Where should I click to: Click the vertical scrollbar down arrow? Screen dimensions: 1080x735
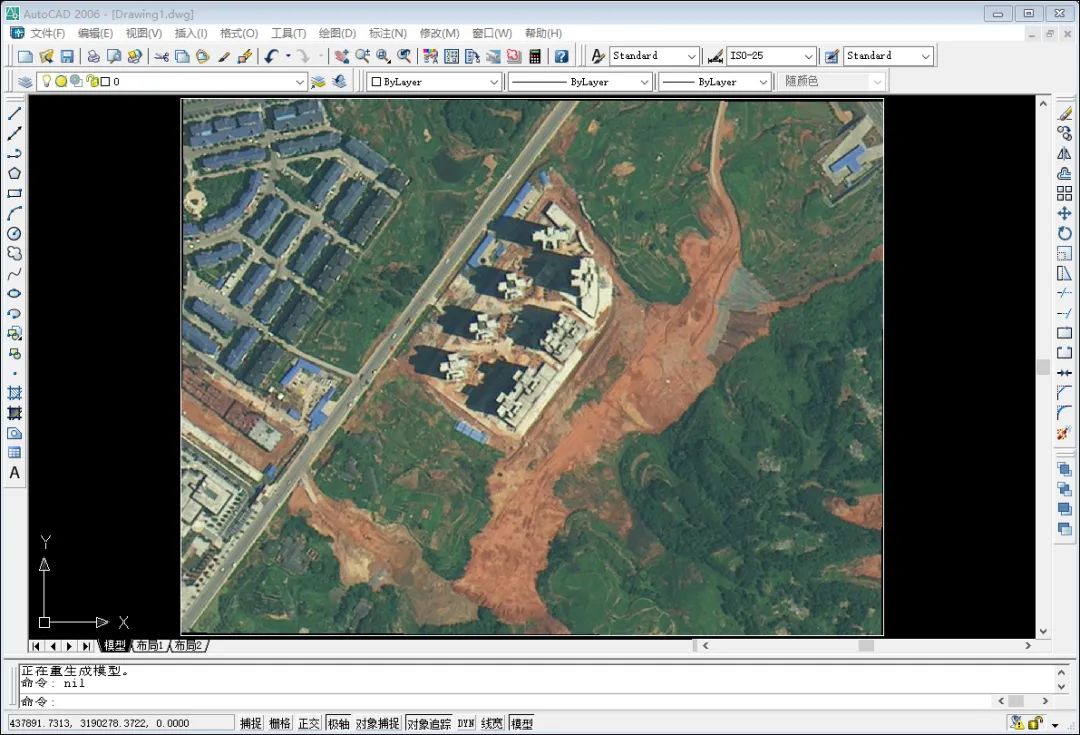(x=1043, y=631)
